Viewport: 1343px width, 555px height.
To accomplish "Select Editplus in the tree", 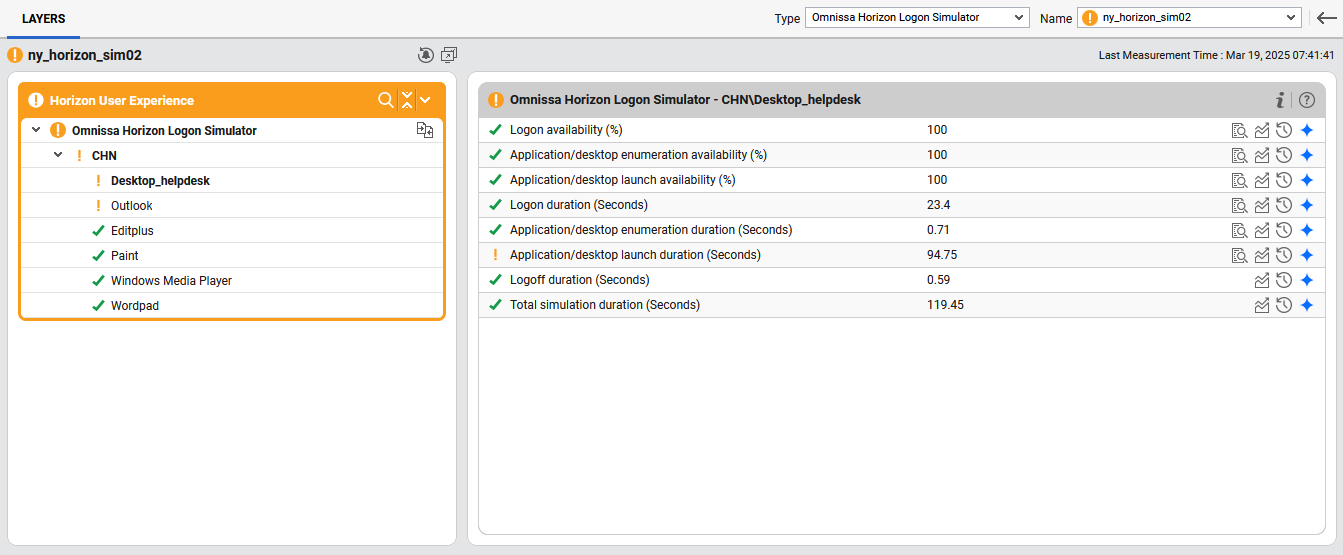I will [x=132, y=231].
